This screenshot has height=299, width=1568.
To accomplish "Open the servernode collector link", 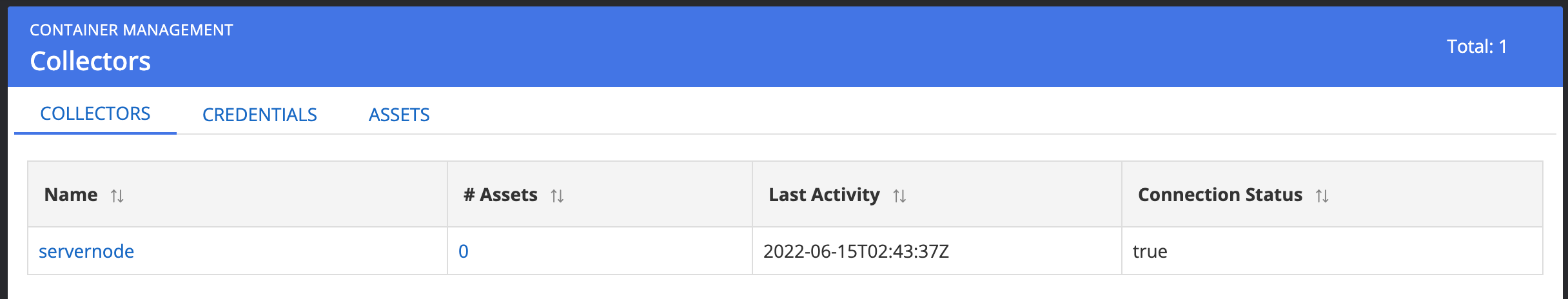I will (x=86, y=251).
